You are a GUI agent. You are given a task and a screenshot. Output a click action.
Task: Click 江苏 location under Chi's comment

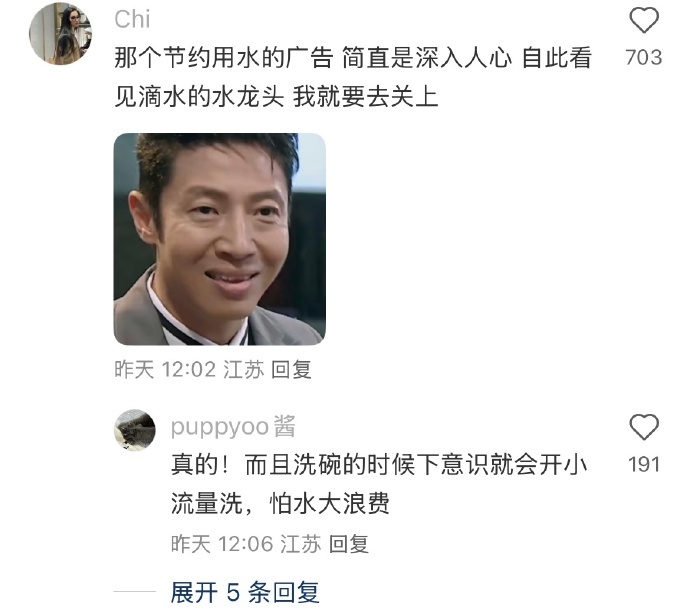243,369
